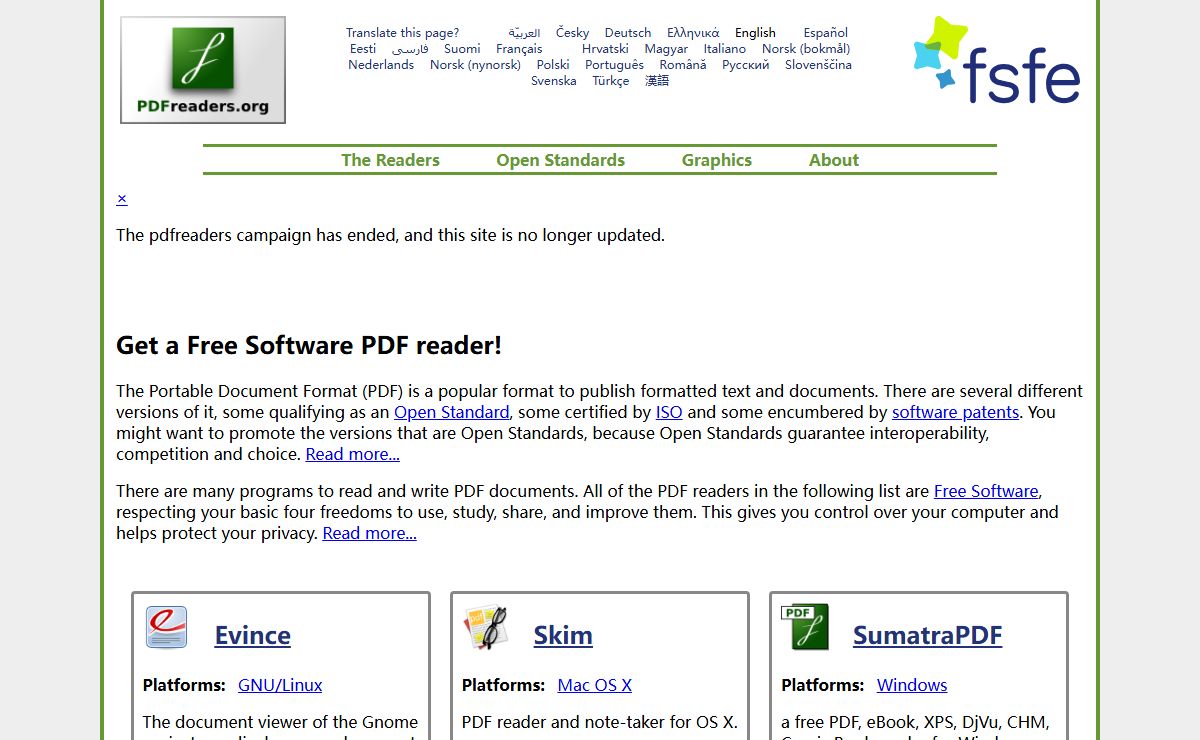Select the فارسی translation
Image resolution: width=1200 pixels, height=740 pixels.
[x=410, y=49]
